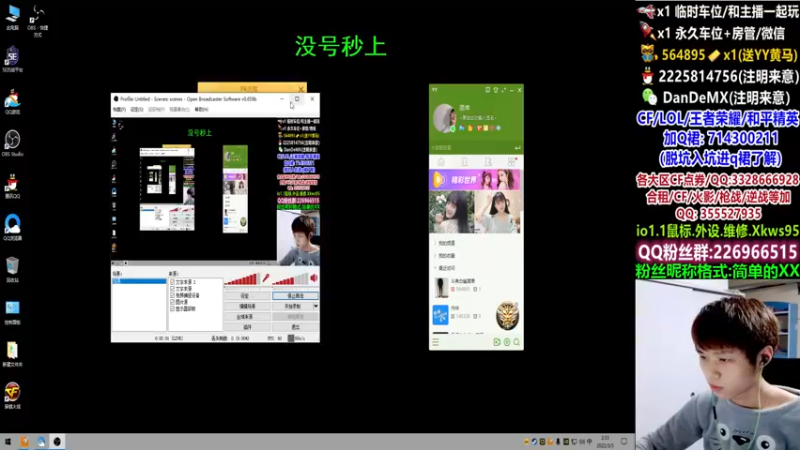Open YY contacts tab icon with single person
This screenshot has width=800, height=450.
pos(464,162)
